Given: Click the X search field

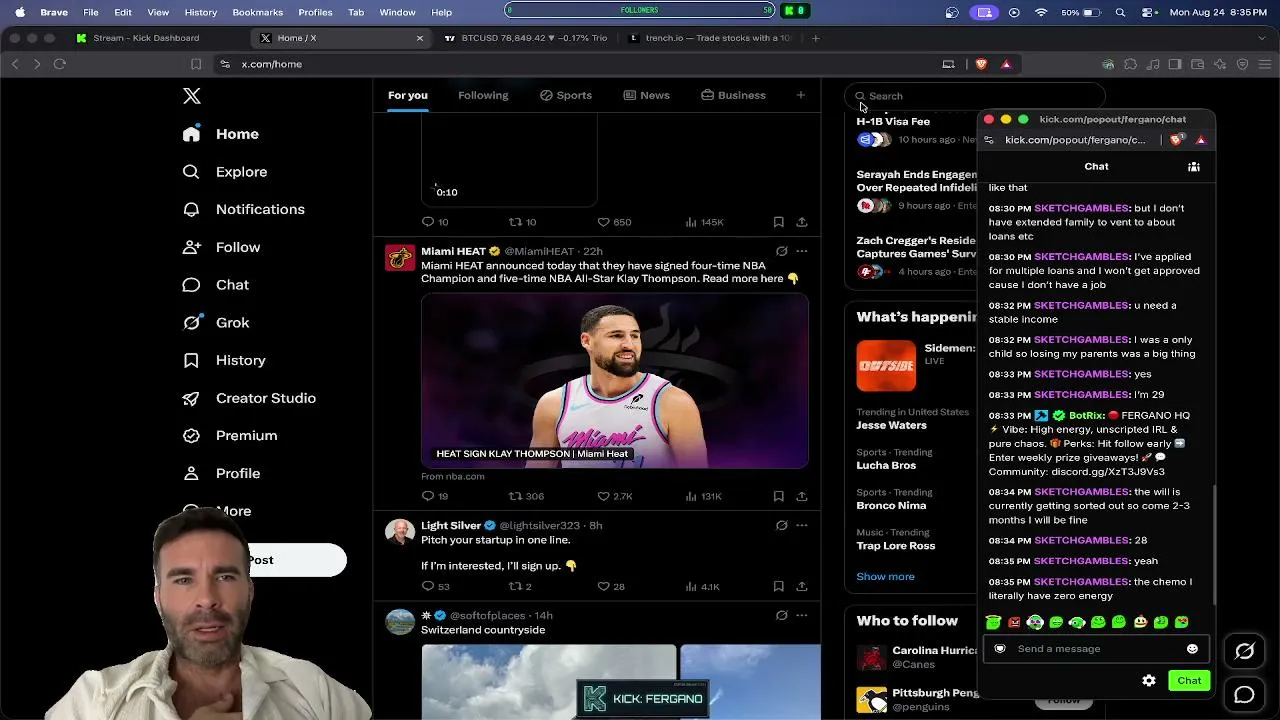Looking at the screenshot, I should tap(975, 96).
